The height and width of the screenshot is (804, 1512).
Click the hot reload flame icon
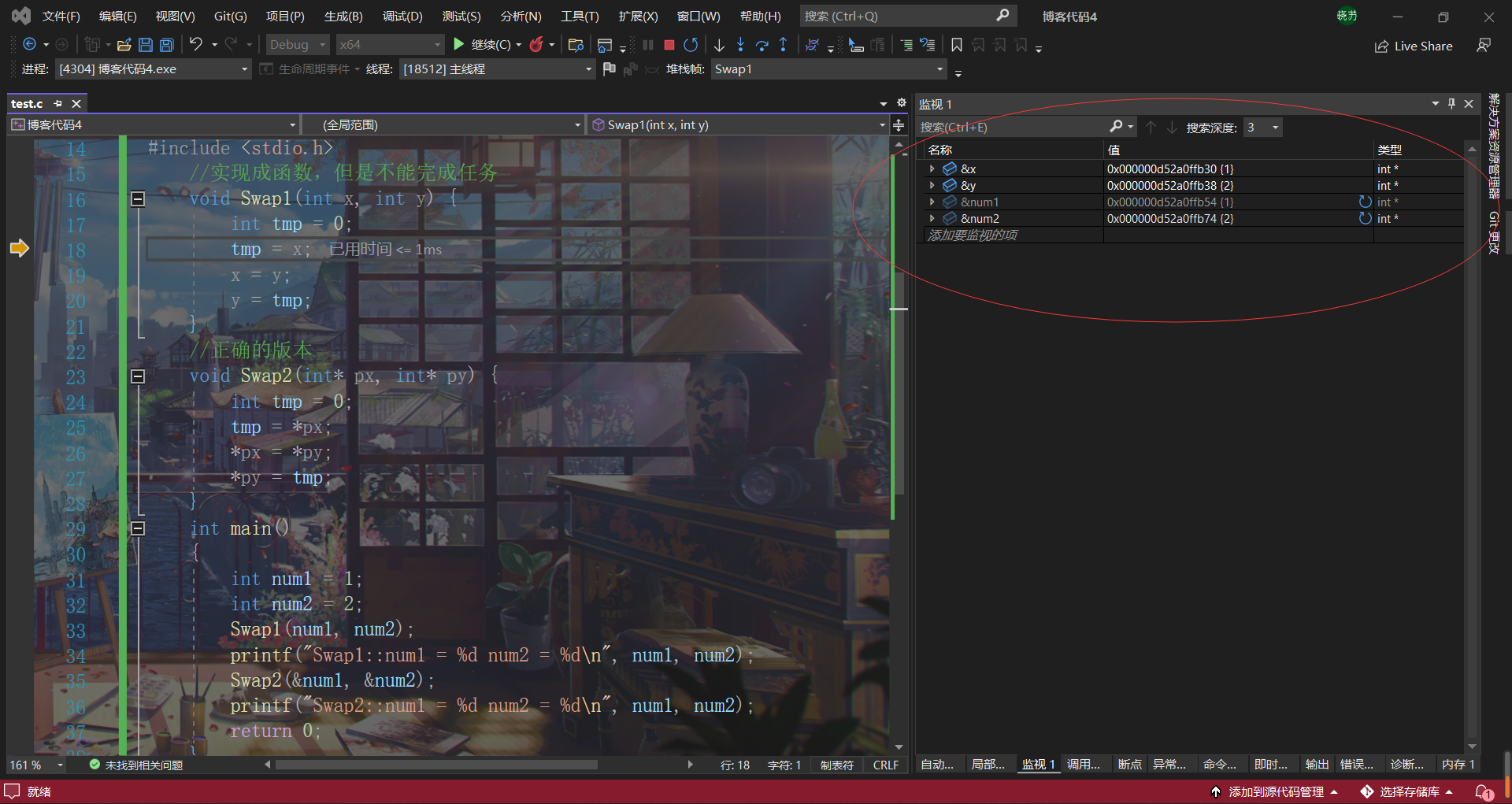pos(536,45)
